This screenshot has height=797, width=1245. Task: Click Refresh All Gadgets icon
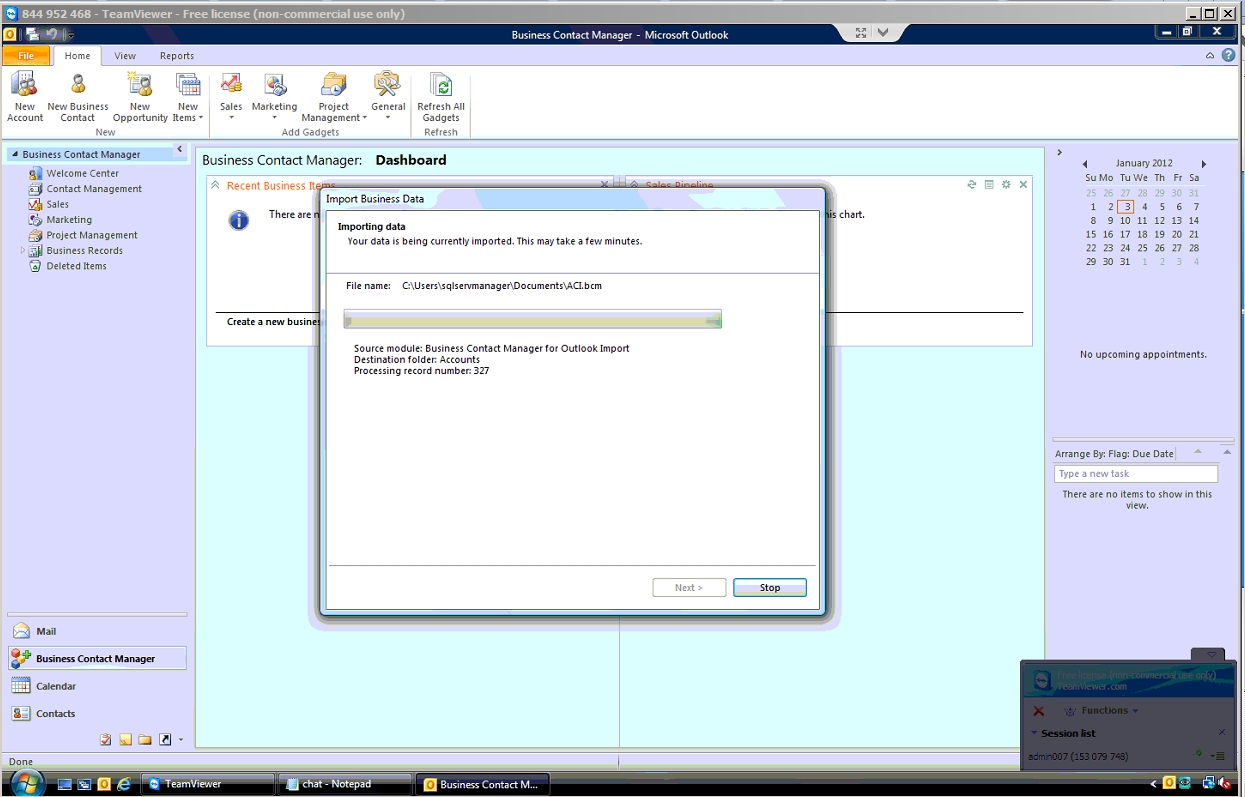[x=440, y=96]
